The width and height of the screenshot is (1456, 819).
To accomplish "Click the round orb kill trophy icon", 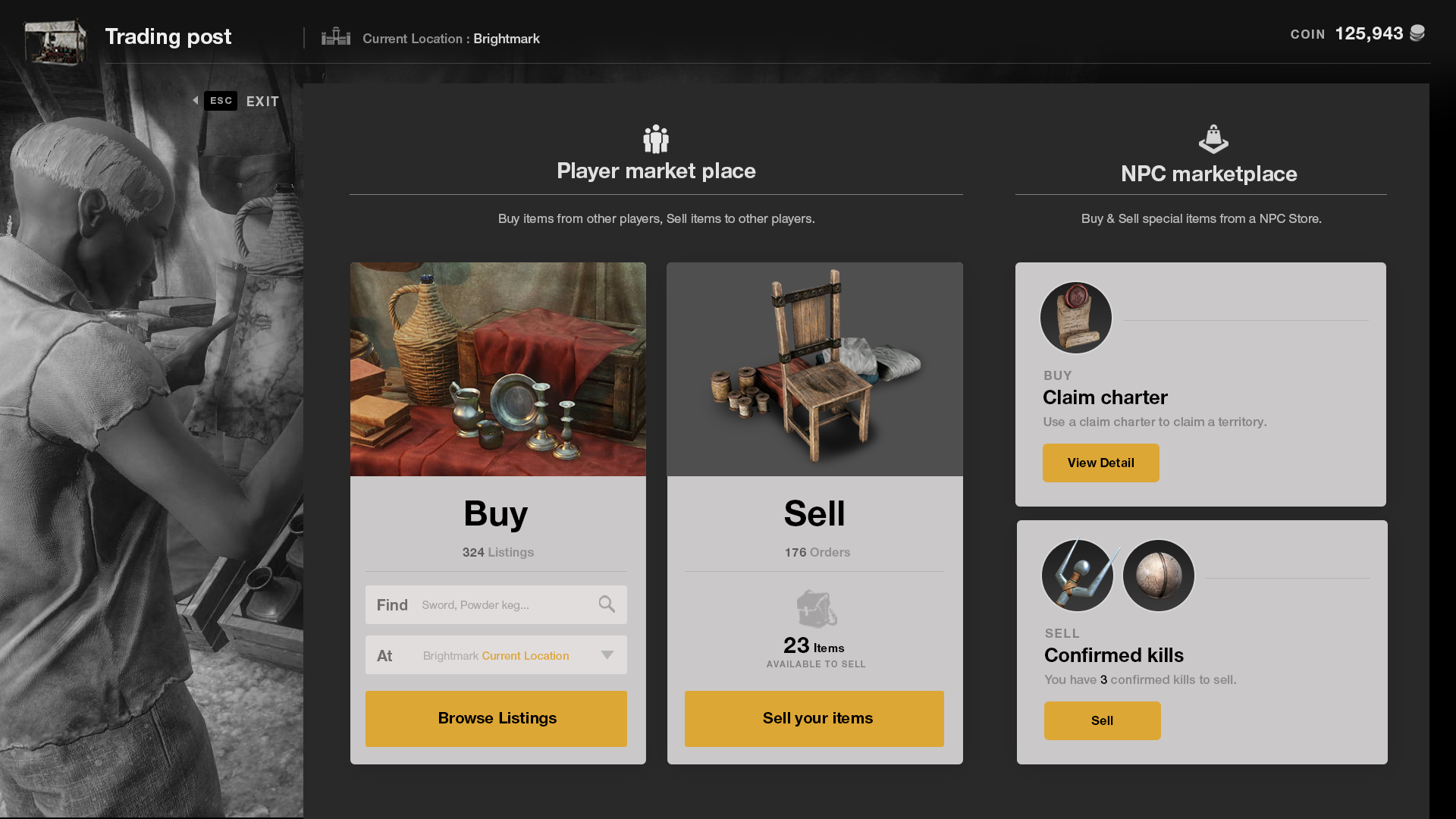I will (1158, 576).
